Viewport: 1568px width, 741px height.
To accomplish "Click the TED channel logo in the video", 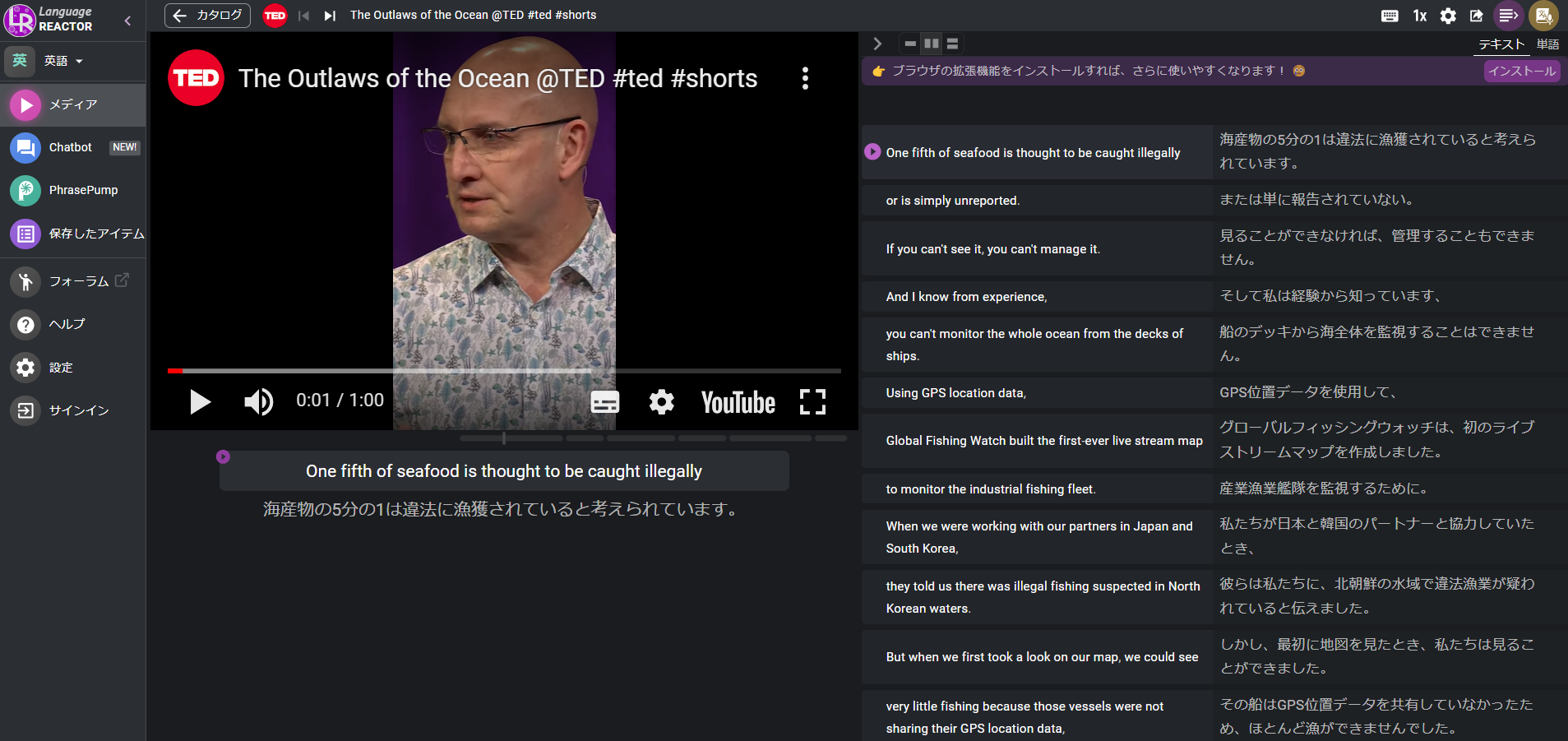I will click(x=196, y=78).
